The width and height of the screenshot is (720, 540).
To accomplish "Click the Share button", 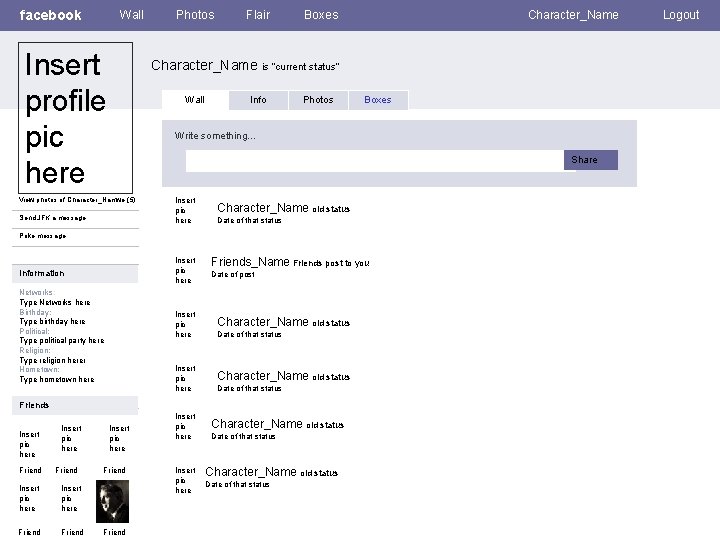I will [x=591, y=160].
